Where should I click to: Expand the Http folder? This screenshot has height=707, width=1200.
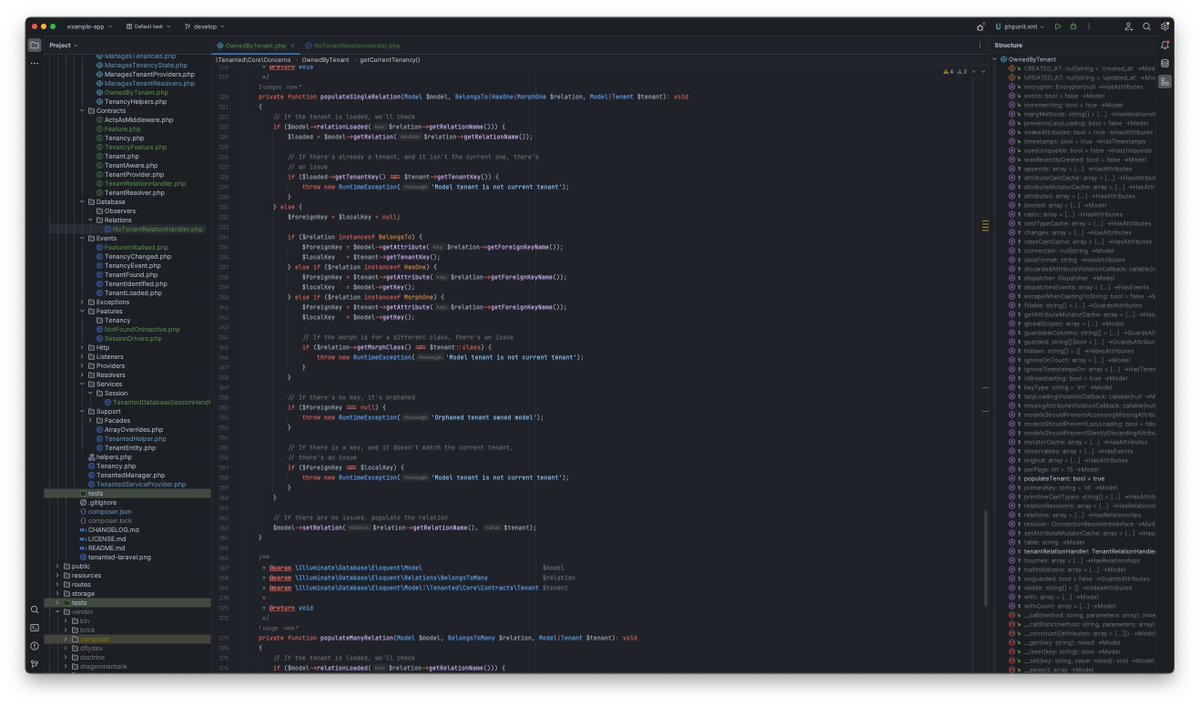[x=82, y=347]
